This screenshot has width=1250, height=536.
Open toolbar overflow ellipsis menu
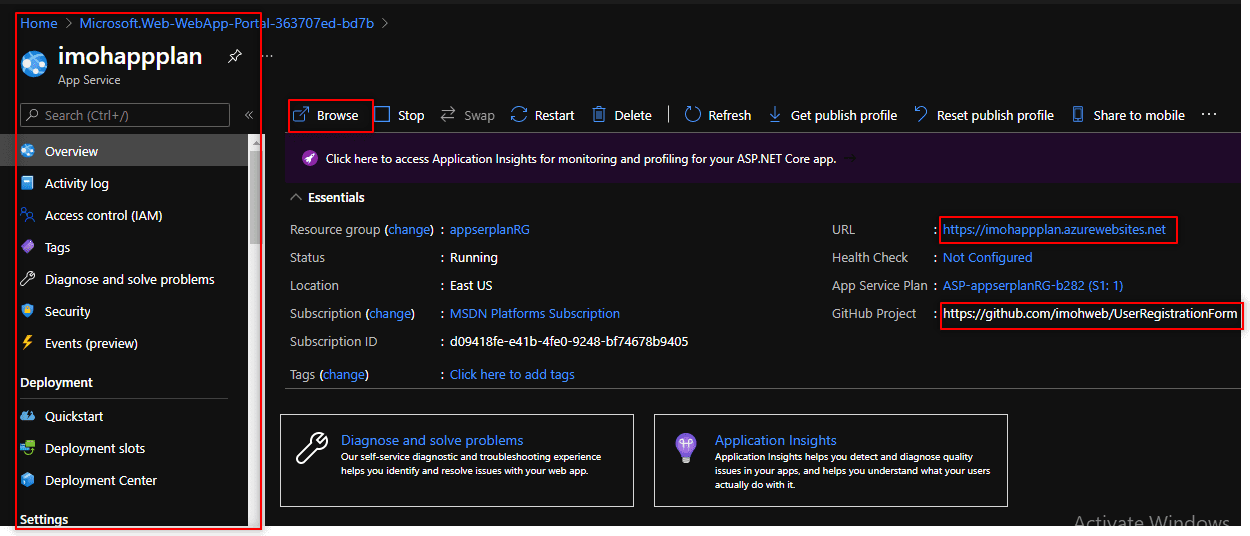tap(1209, 115)
